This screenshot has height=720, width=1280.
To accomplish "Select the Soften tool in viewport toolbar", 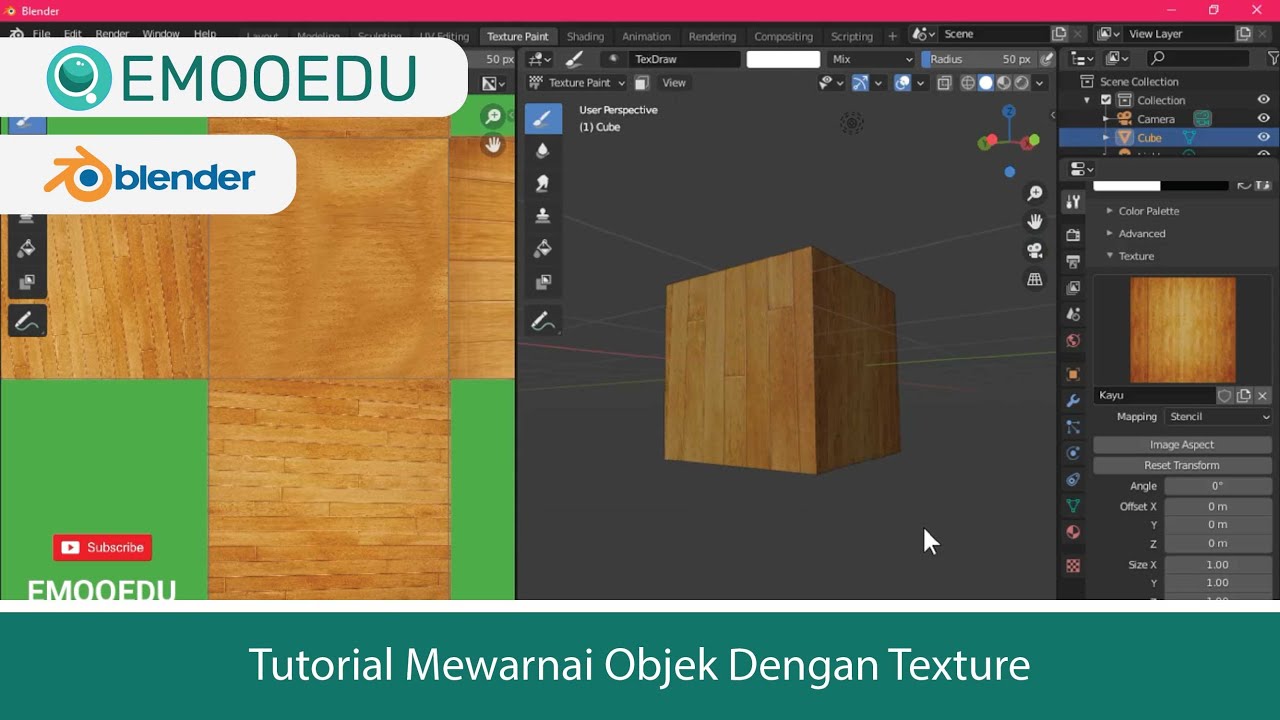I will 543,151.
